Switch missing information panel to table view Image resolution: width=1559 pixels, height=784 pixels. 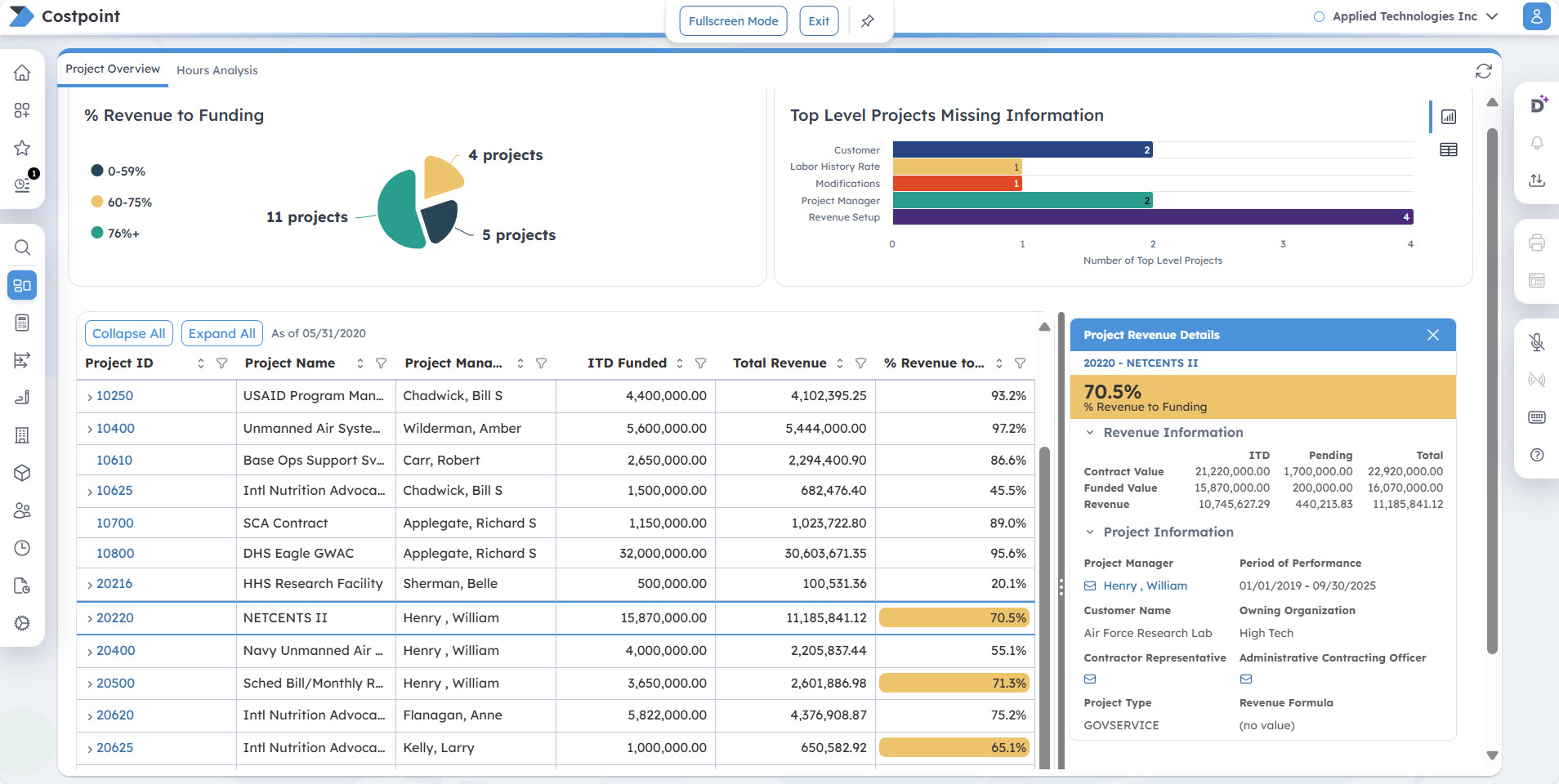(1448, 149)
